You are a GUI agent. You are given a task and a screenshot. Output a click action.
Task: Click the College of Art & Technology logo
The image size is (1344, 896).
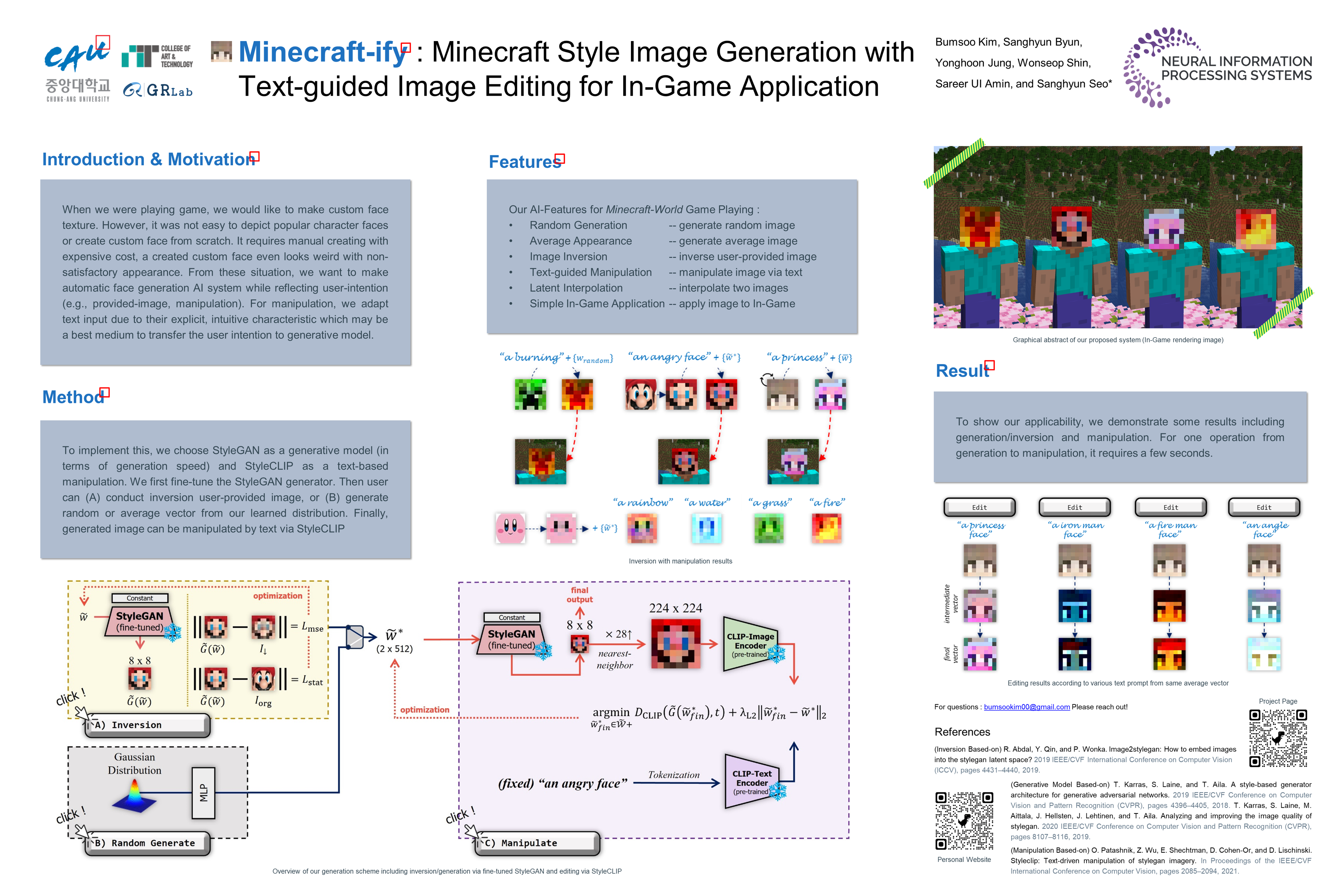pos(157,56)
